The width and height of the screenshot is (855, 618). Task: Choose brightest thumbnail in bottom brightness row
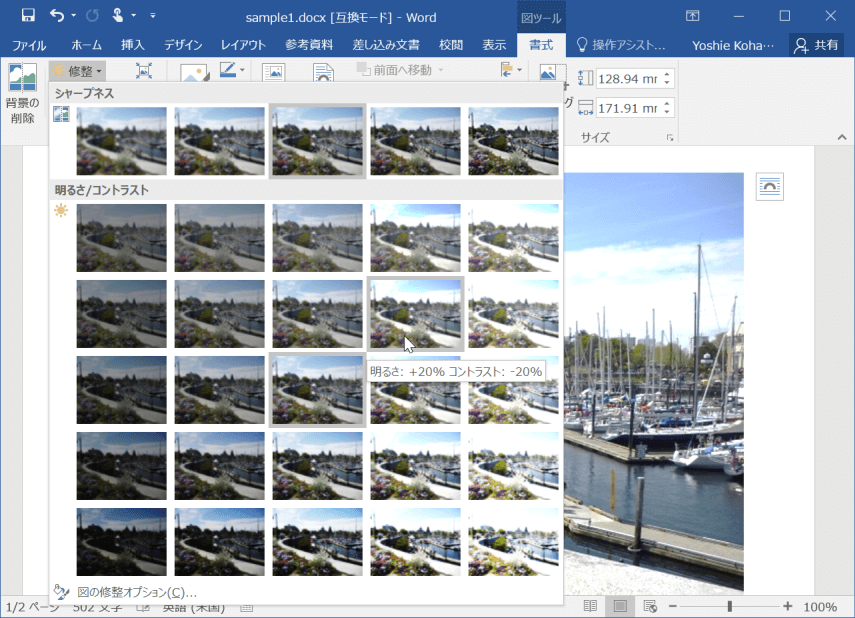513,542
